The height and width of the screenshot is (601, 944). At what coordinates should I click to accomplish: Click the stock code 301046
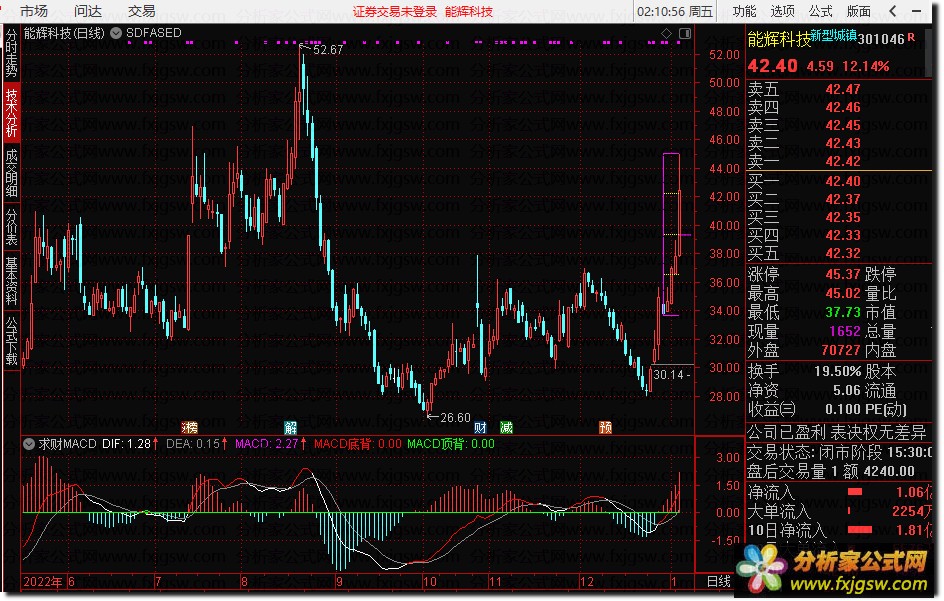[881, 40]
